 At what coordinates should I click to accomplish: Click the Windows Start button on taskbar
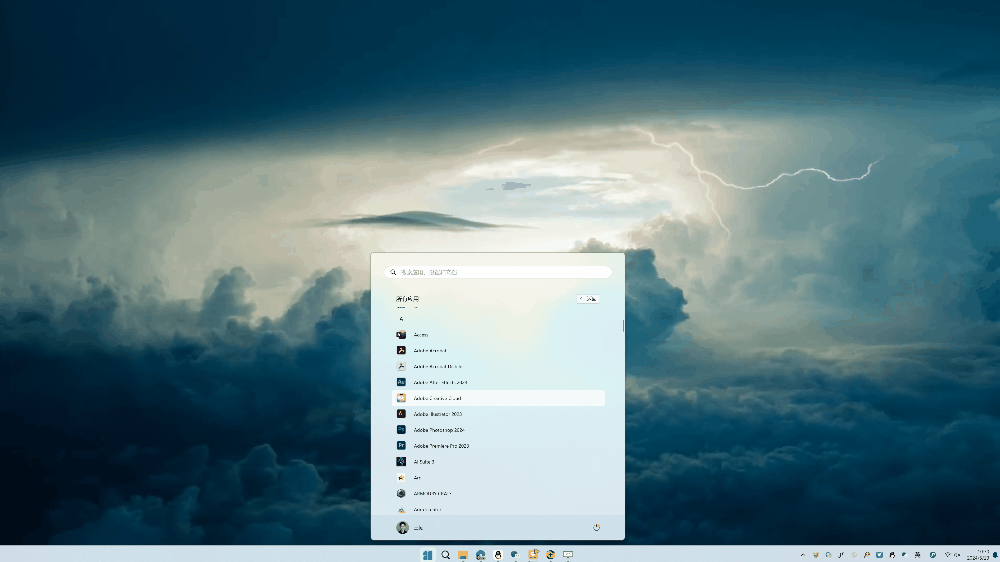pyautogui.click(x=428, y=555)
